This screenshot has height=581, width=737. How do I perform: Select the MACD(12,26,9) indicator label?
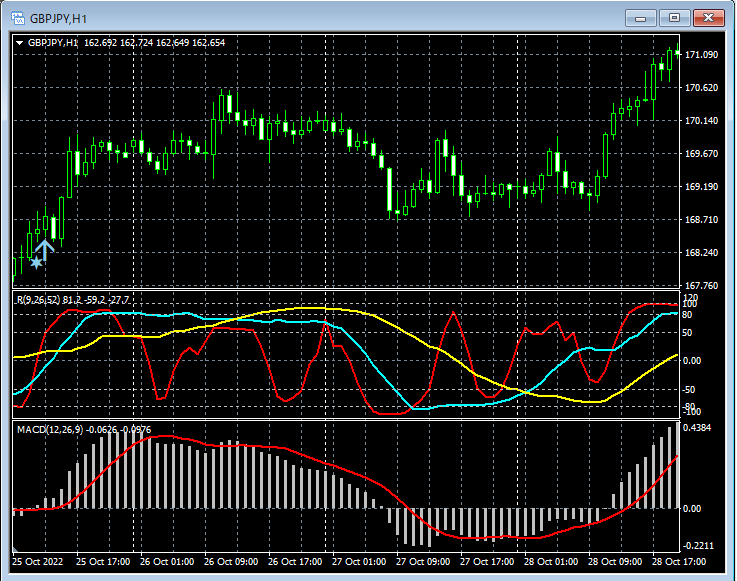(x=50, y=429)
